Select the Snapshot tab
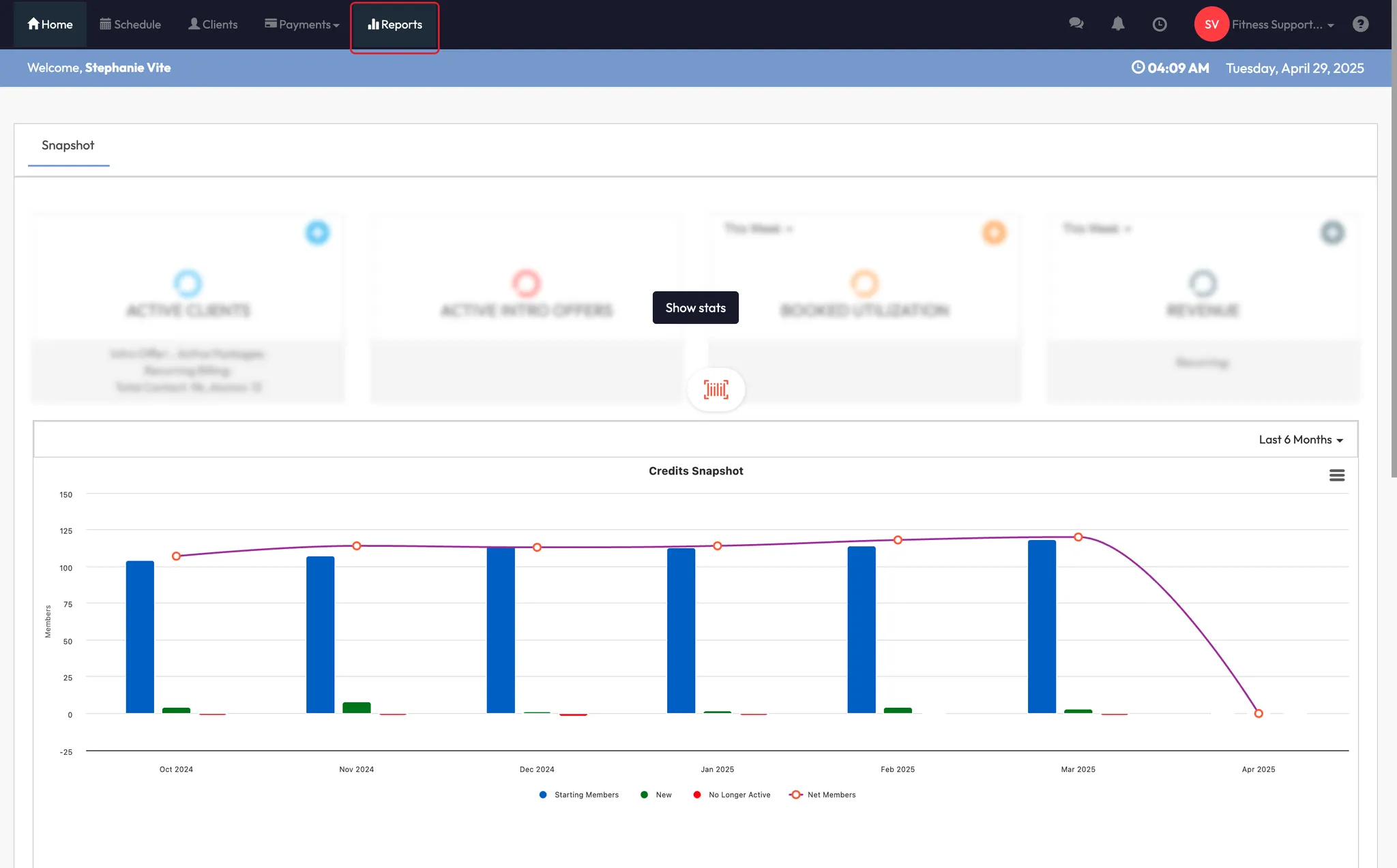This screenshot has width=1397, height=868. [x=68, y=145]
